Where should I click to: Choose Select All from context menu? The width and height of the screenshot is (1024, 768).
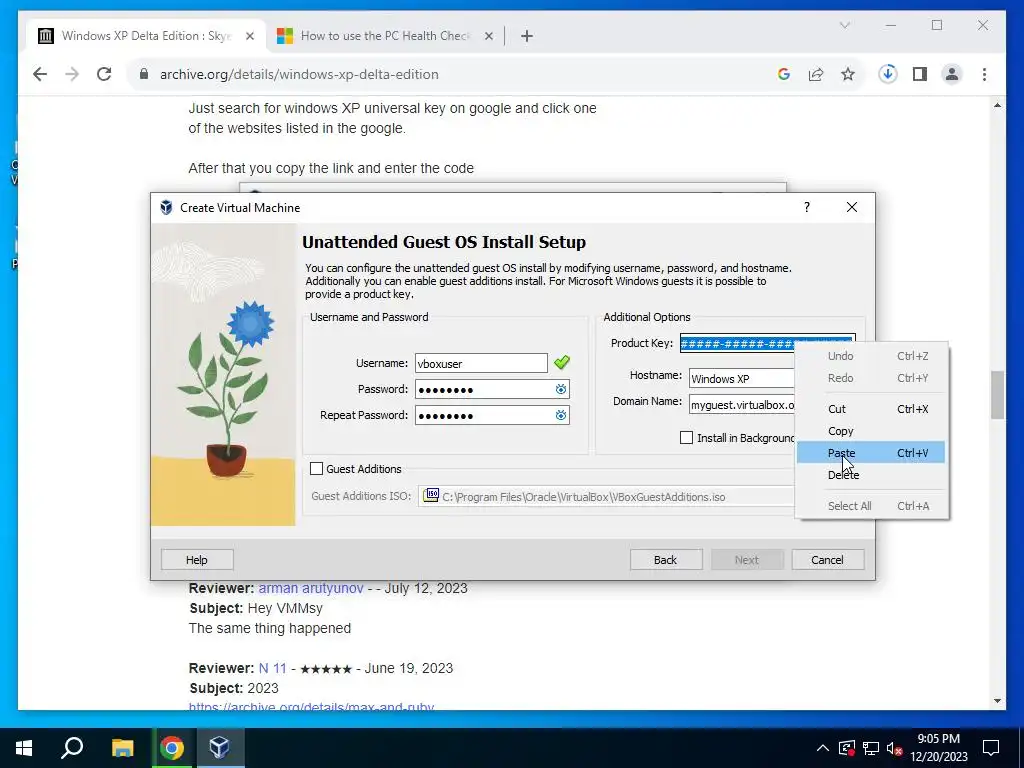pyautogui.click(x=871, y=506)
